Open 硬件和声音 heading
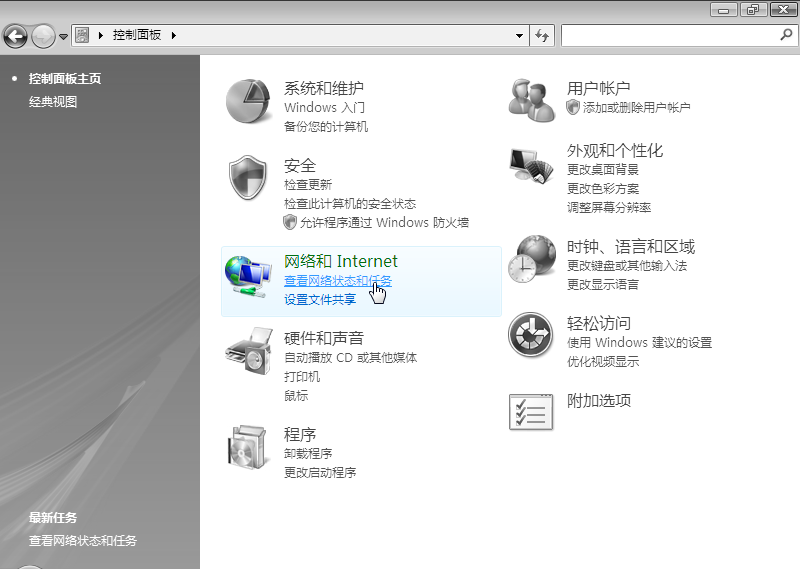The height and width of the screenshot is (569, 800). tap(323, 338)
